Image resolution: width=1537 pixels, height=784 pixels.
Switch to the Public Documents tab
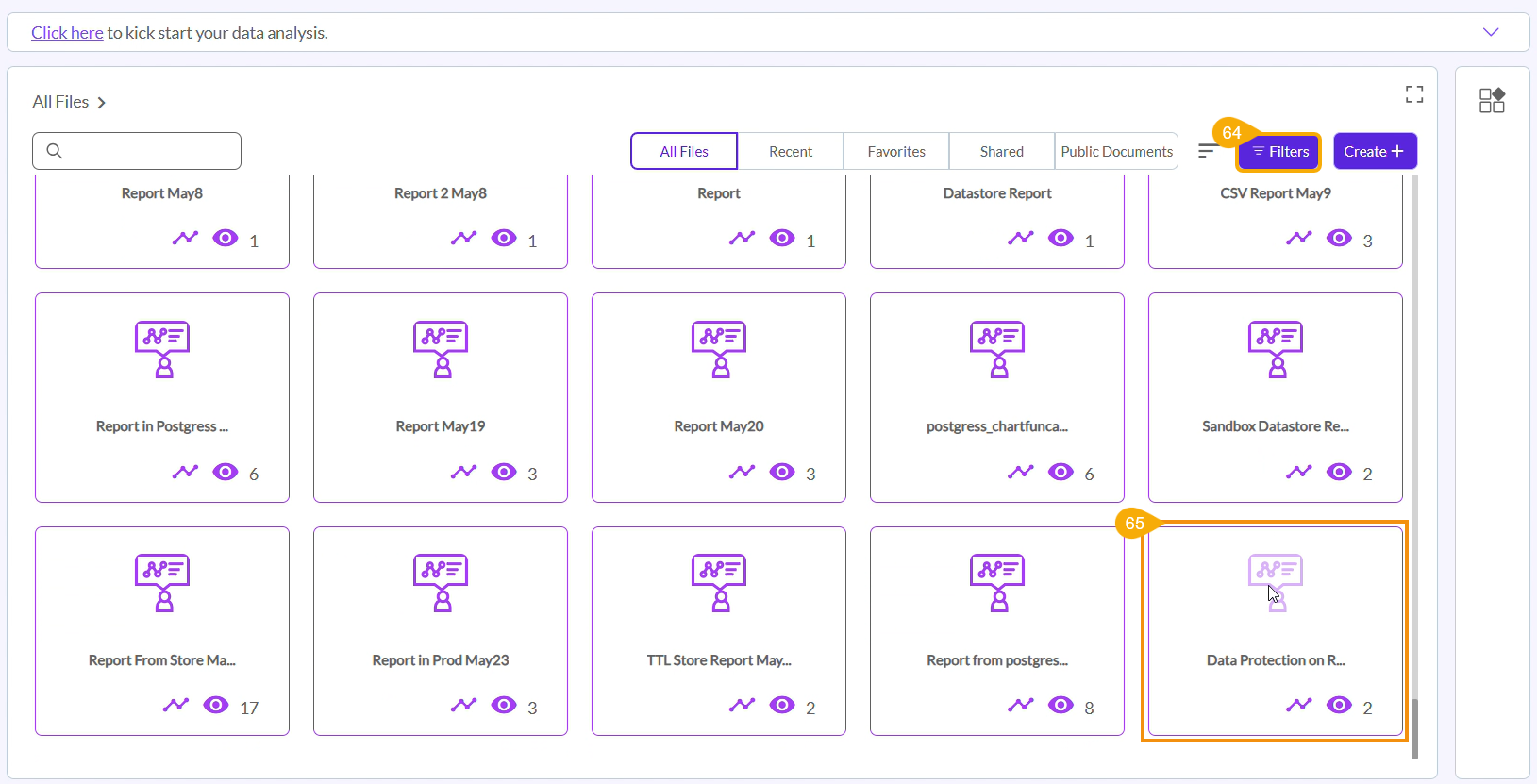1116,152
